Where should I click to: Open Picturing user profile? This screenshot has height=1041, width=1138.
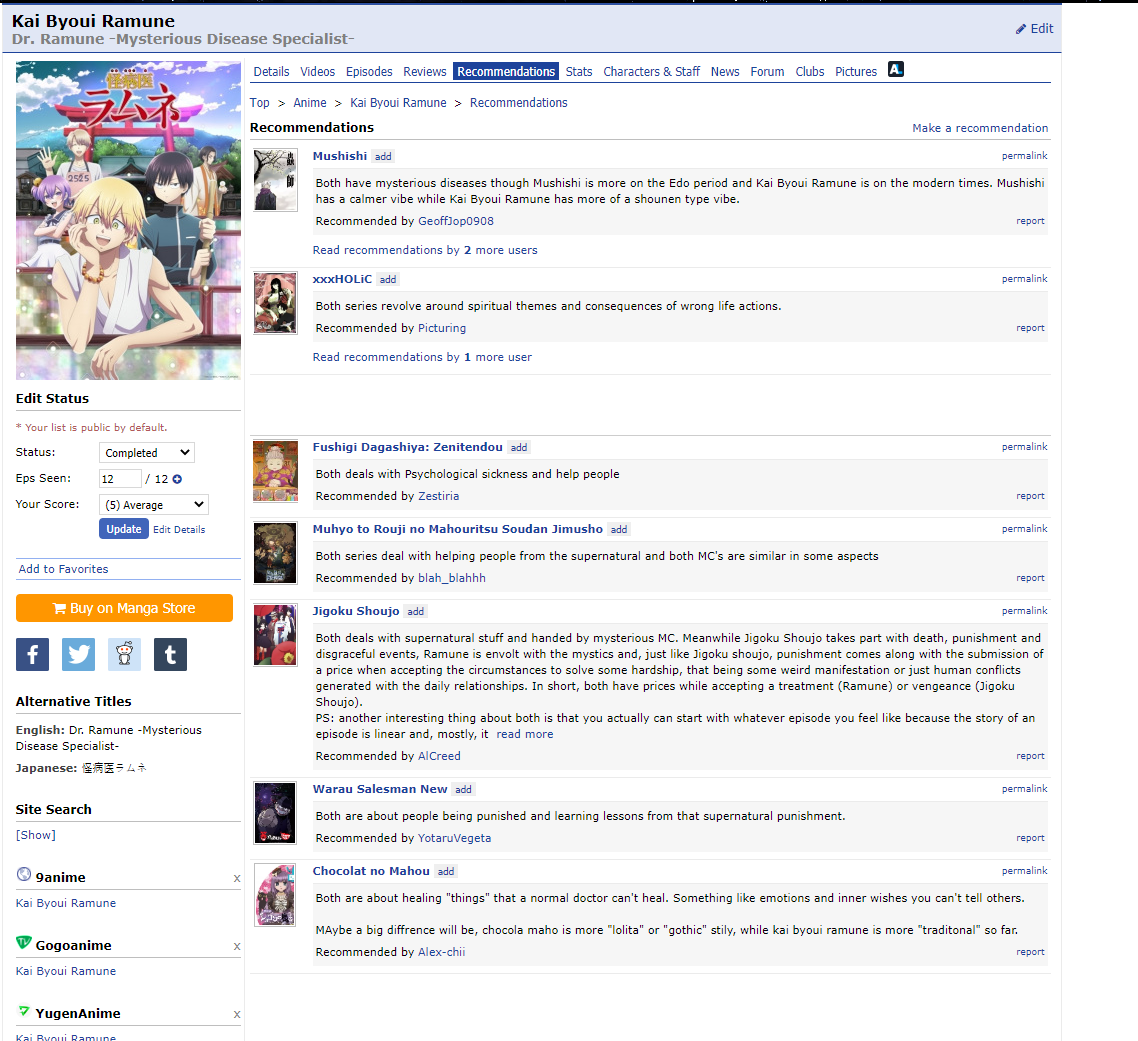coord(442,328)
